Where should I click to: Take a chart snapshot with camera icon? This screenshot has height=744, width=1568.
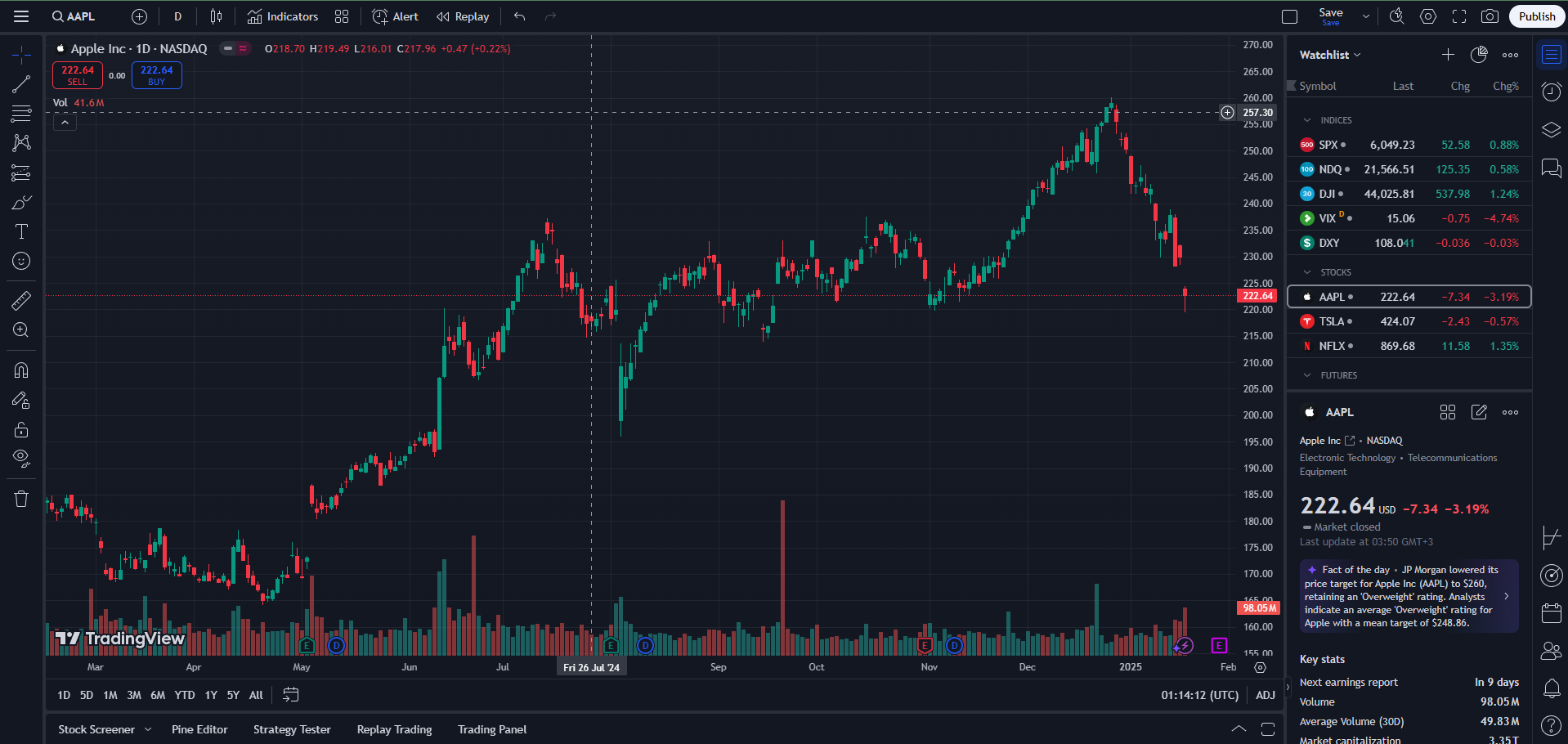coord(1490,16)
